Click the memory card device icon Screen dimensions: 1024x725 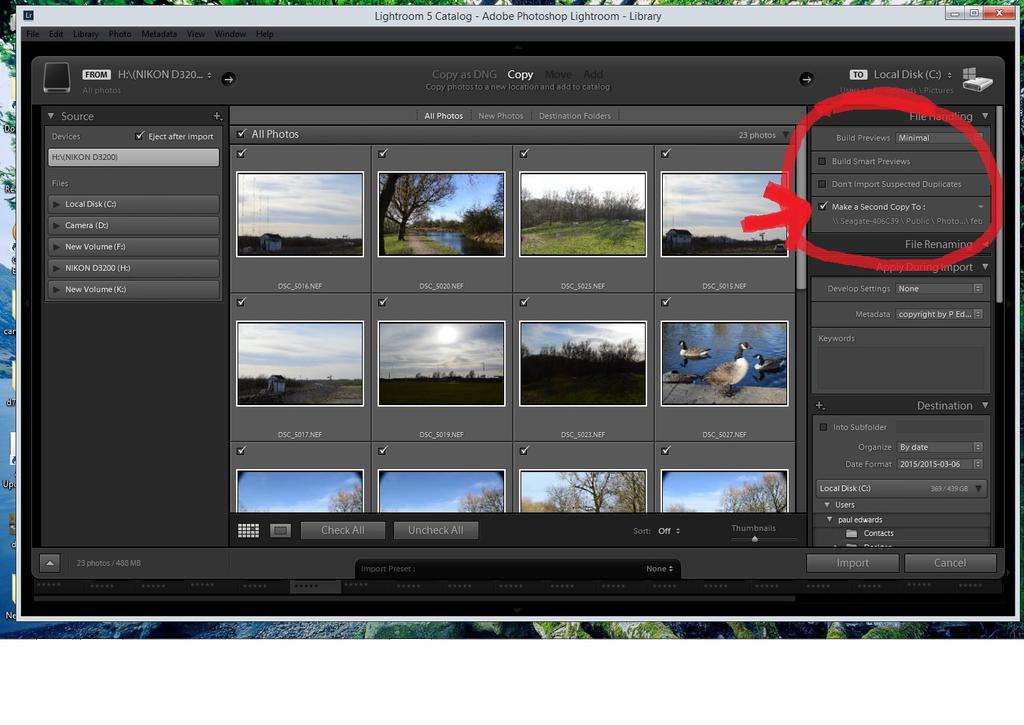point(57,78)
